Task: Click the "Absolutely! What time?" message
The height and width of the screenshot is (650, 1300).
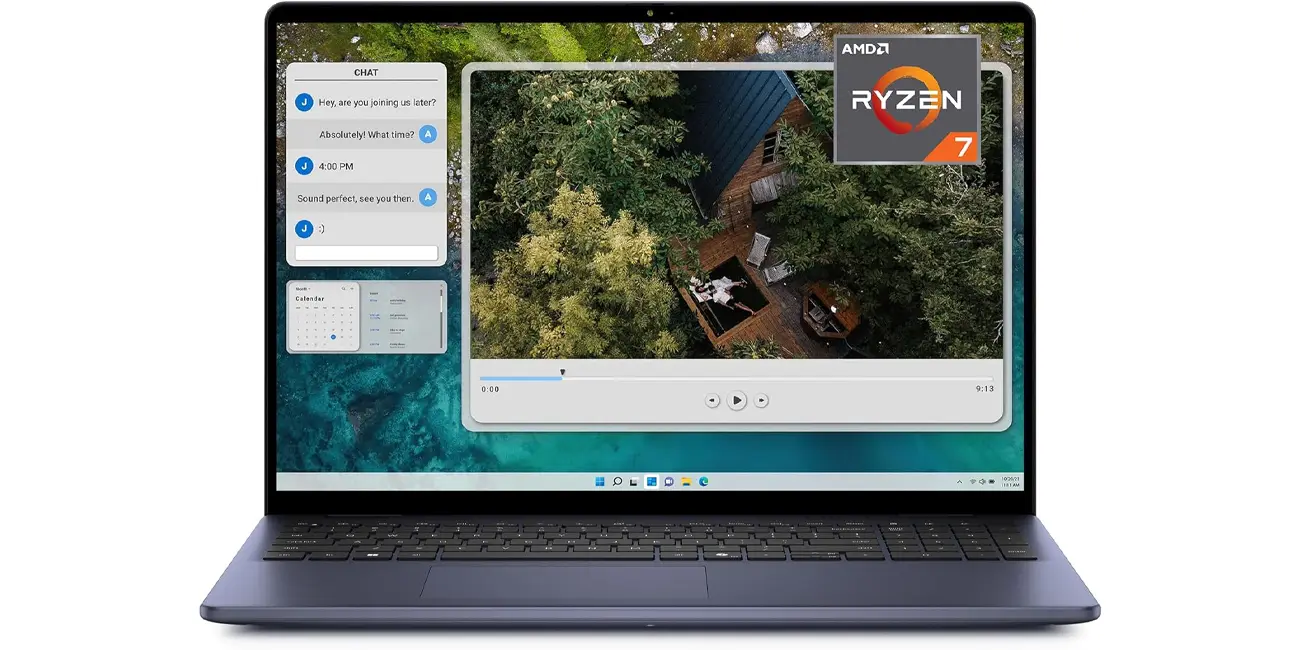Action: [367, 134]
